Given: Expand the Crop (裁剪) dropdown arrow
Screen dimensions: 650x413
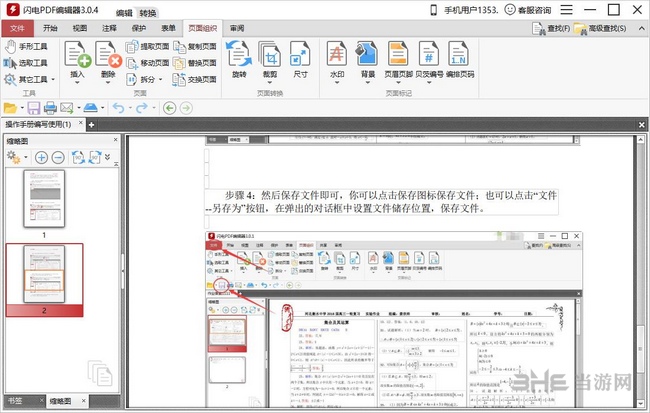Looking at the screenshot, I should (x=270, y=83).
